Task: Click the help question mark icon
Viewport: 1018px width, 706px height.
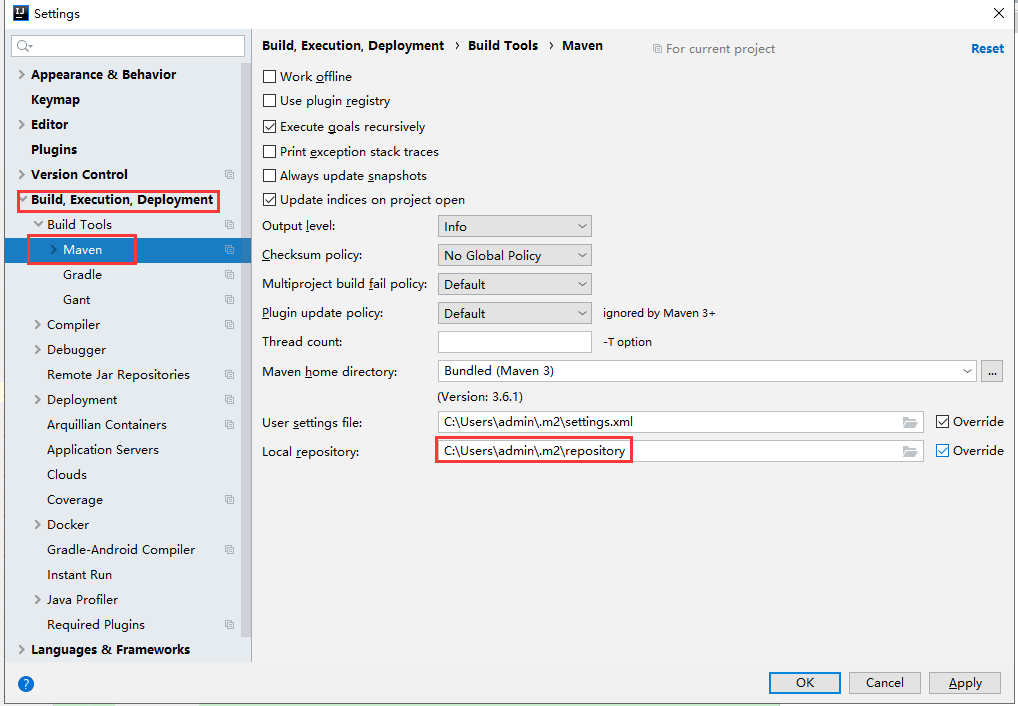Action: tap(24, 684)
